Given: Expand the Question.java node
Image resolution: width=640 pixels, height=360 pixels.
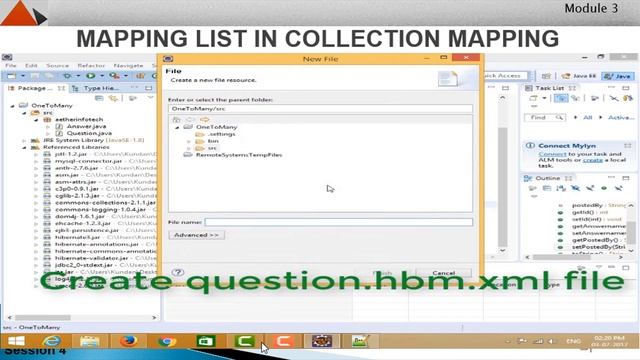Looking at the screenshot, I should click(48, 133).
